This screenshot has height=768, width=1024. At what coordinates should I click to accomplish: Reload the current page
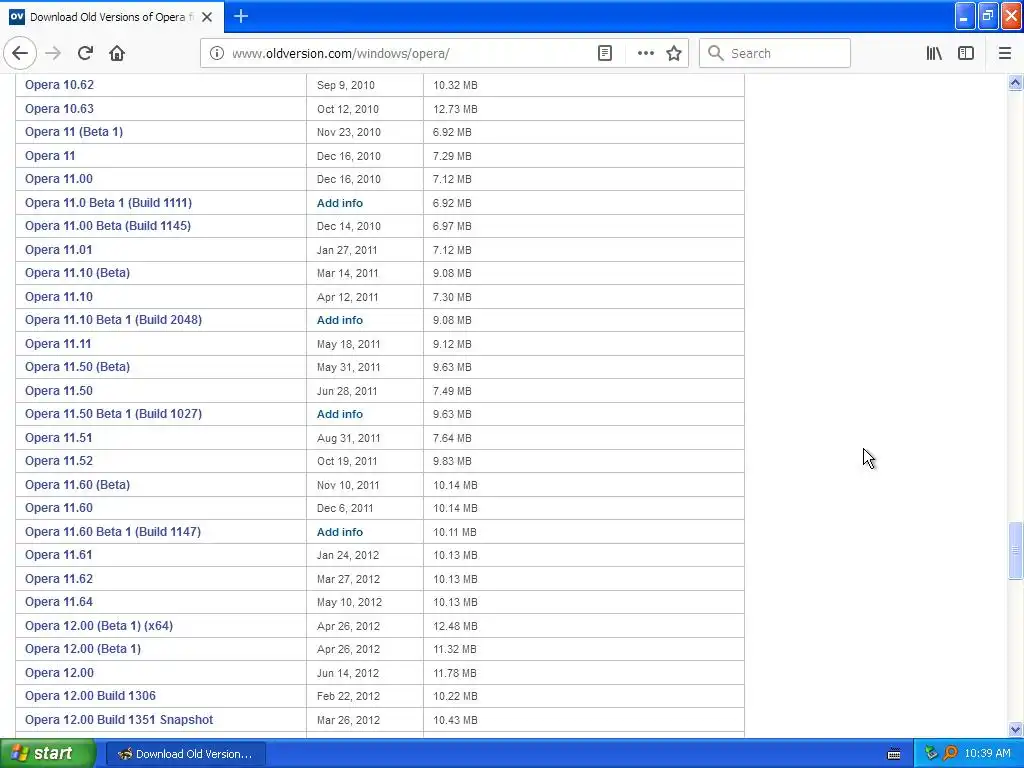85,54
